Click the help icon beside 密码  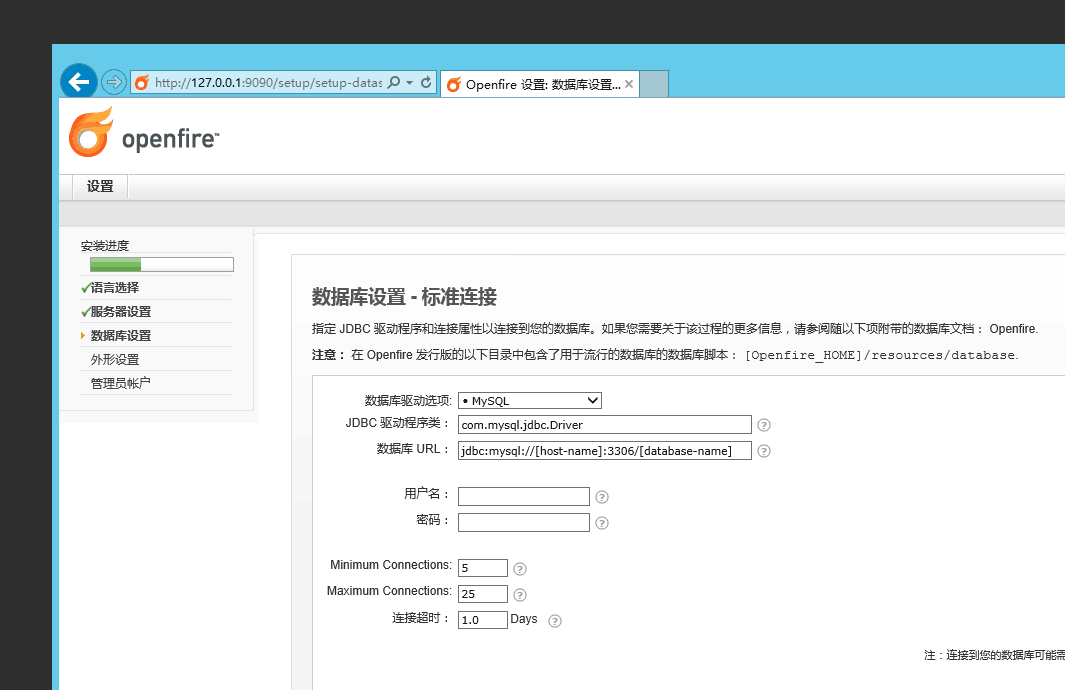click(x=602, y=523)
